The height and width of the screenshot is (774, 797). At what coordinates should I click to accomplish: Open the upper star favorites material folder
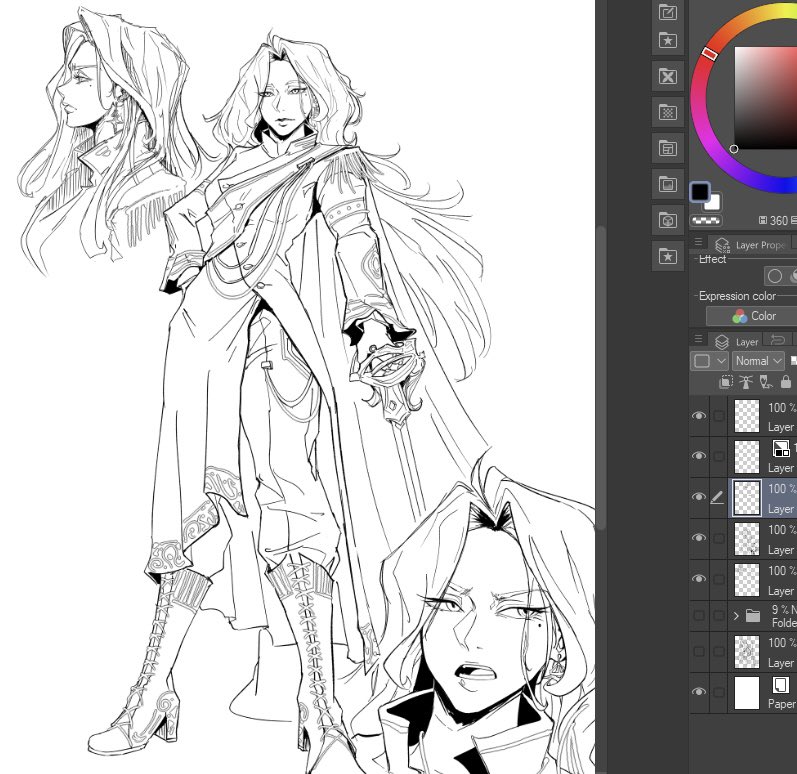(x=667, y=40)
